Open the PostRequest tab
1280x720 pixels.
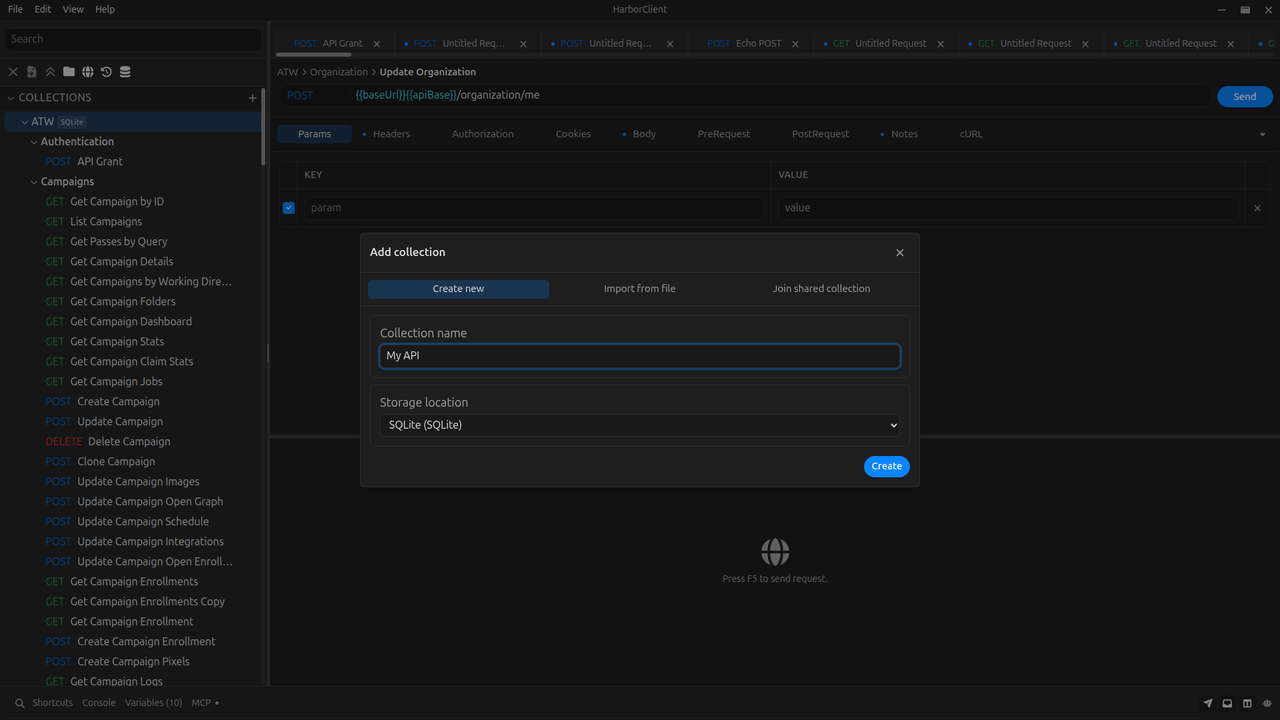pos(820,134)
